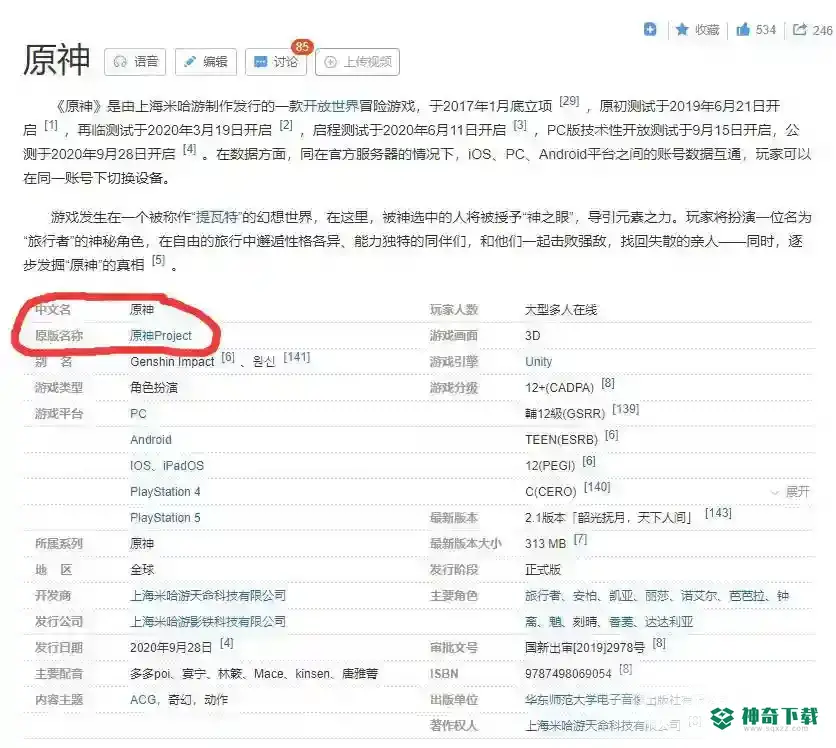The image size is (836, 748).
Task: Expand the 展开 ratings list
Action: coord(790,492)
